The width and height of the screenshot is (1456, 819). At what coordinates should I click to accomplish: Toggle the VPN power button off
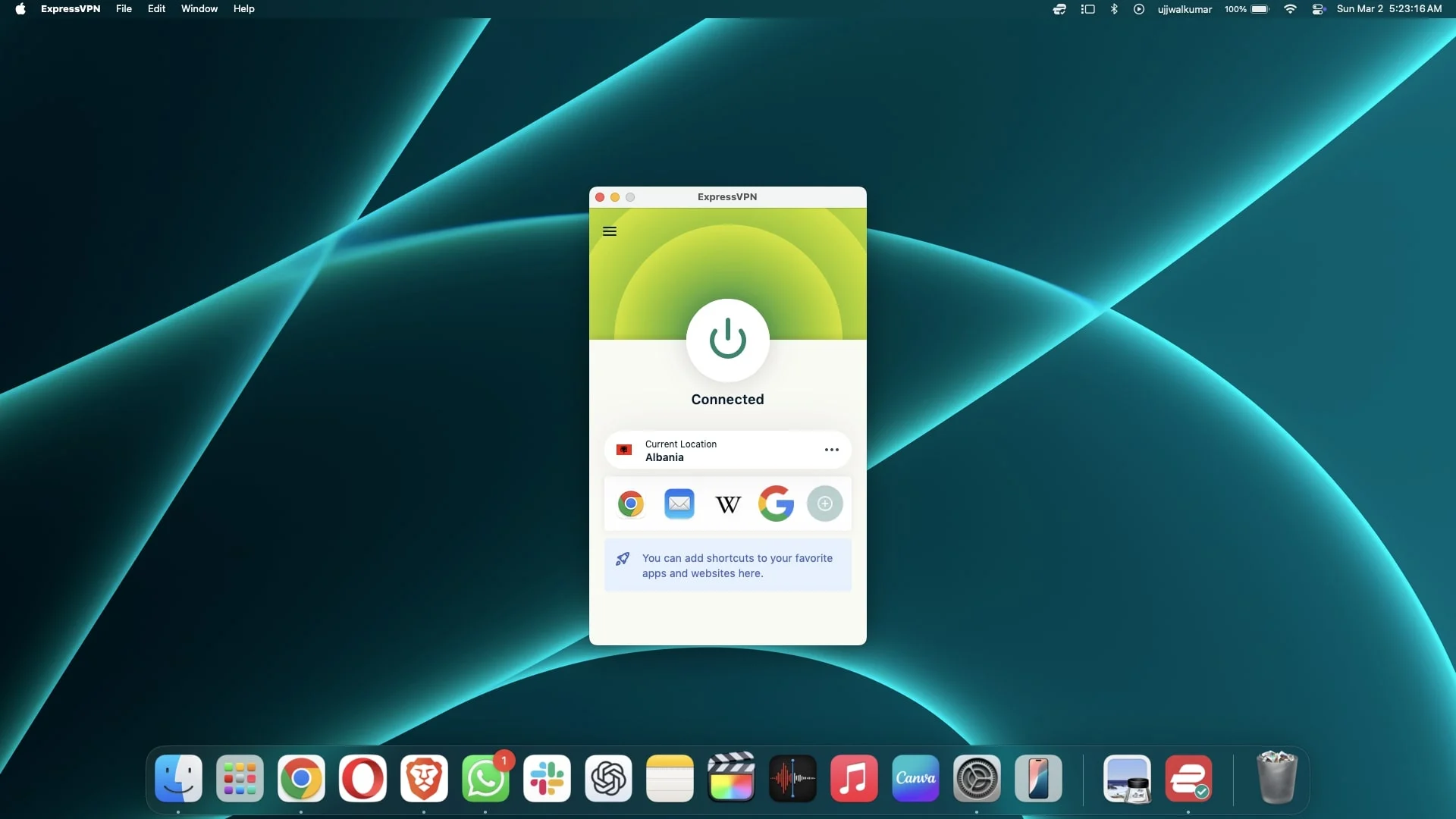pyautogui.click(x=727, y=340)
